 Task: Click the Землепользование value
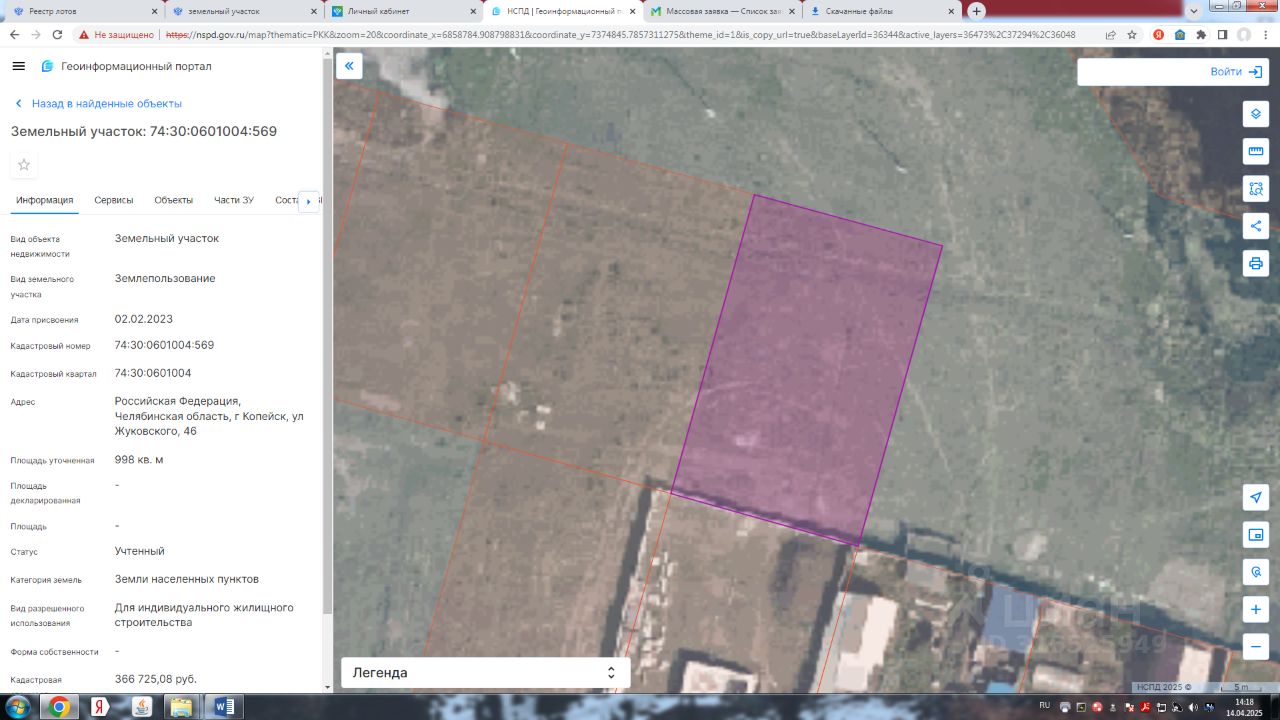tap(165, 278)
